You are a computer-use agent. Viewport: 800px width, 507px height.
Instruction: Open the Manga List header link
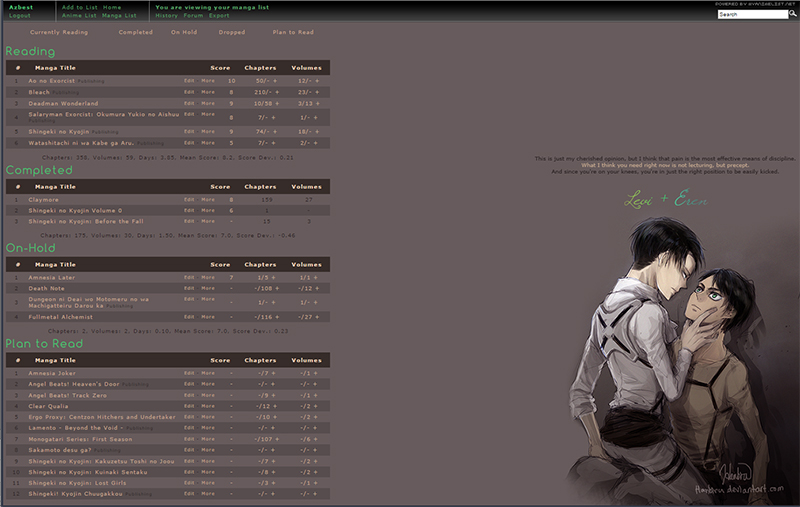(x=119, y=16)
